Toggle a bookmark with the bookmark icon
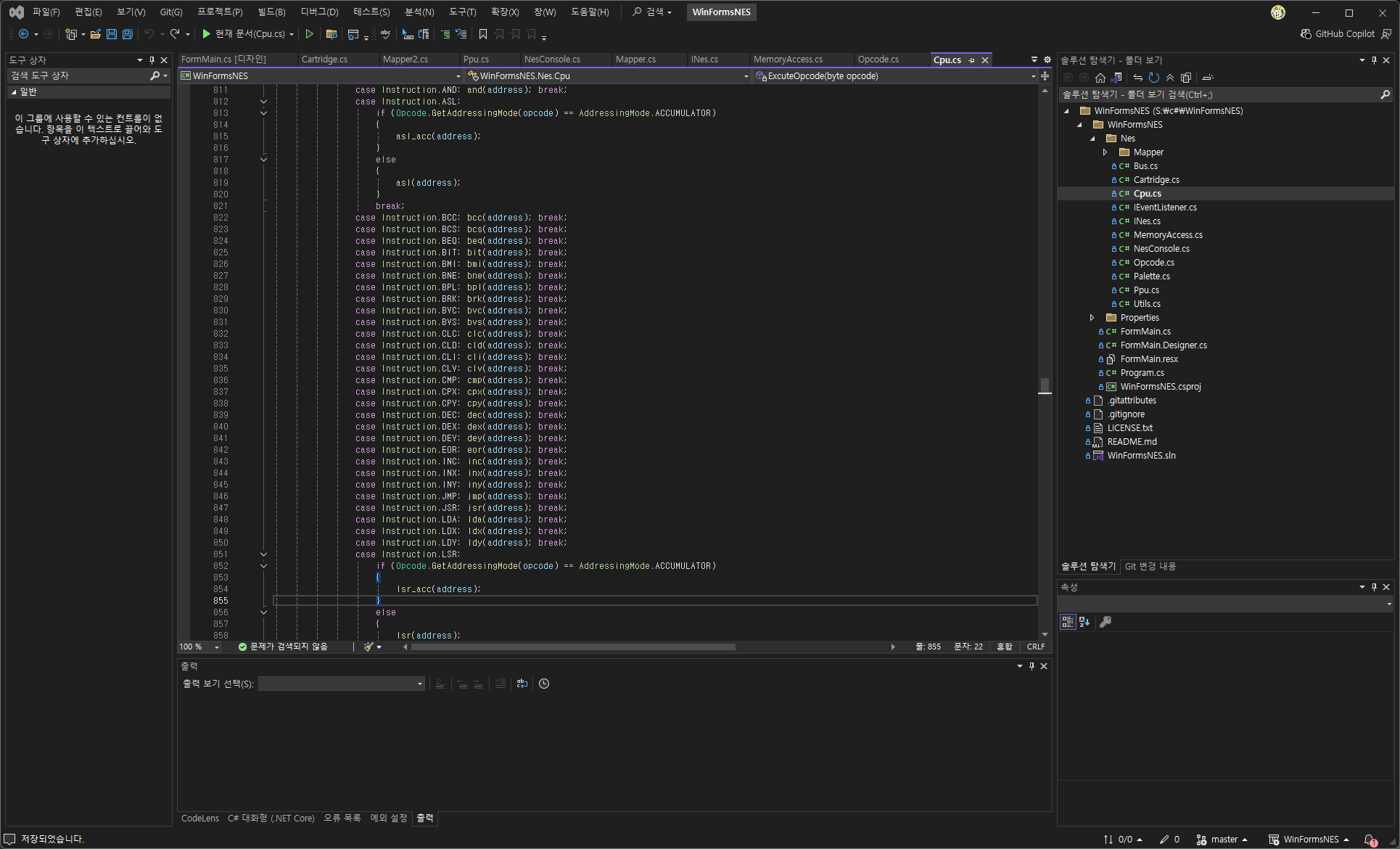This screenshot has width=1400, height=849. [x=483, y=34]
